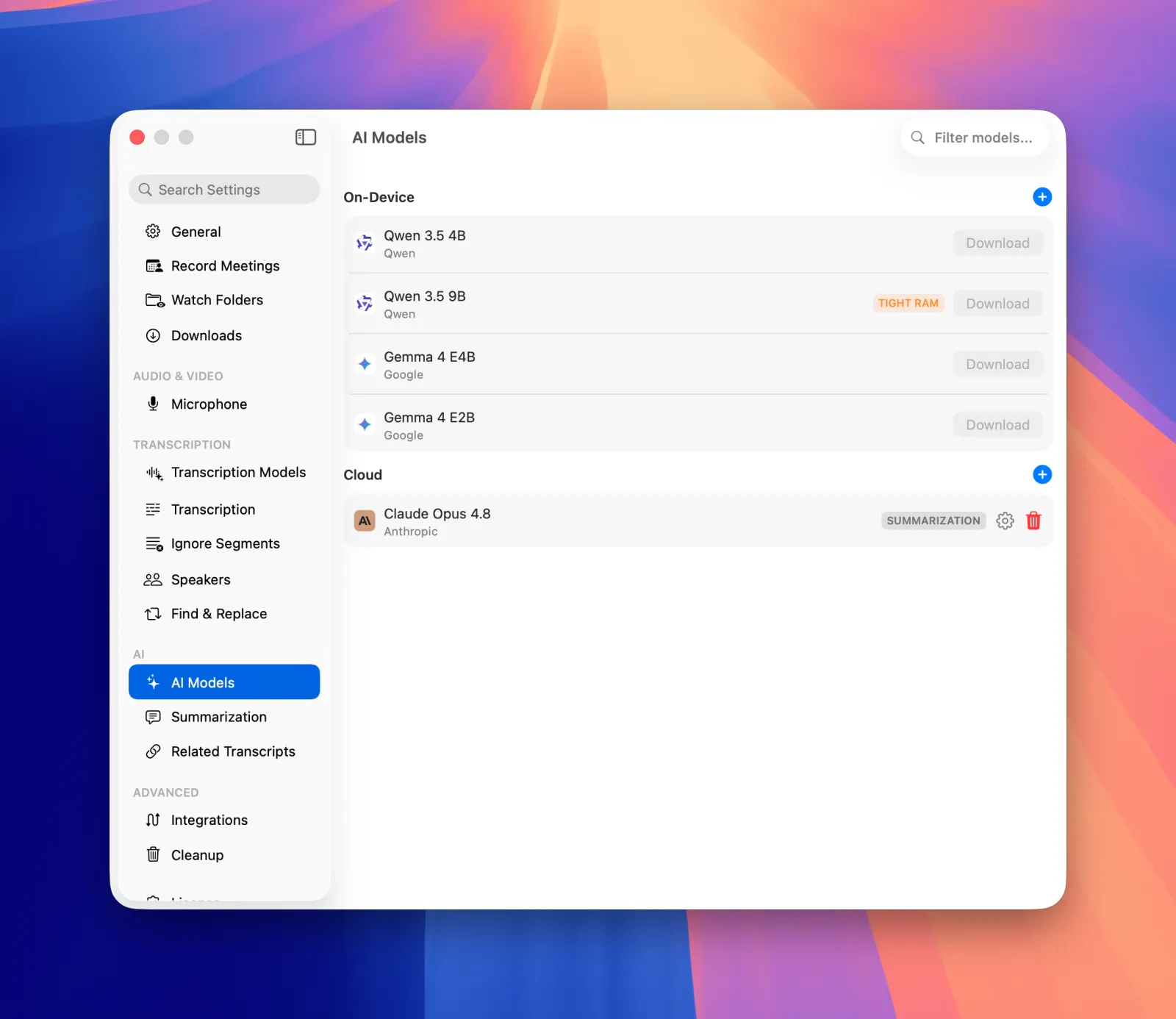Click the Record Meetings icon
Image resolution: width=1176 pixels, height=1019 pixels.
[x=154, y=266]
